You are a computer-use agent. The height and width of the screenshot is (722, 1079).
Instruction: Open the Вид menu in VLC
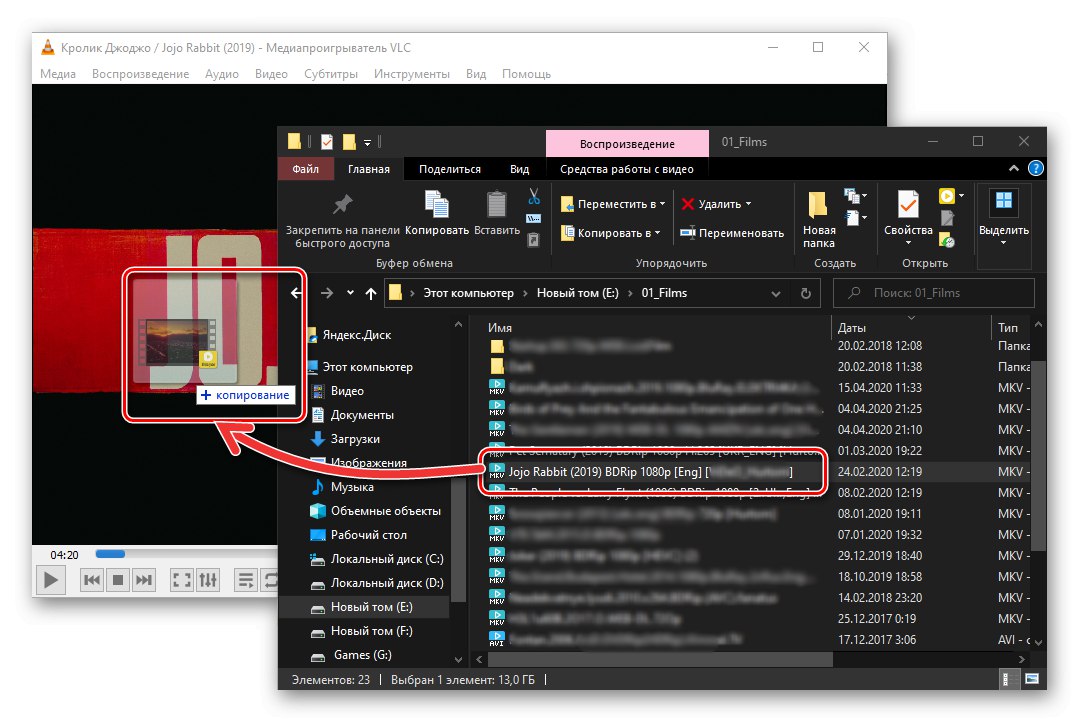pos(476,74)
